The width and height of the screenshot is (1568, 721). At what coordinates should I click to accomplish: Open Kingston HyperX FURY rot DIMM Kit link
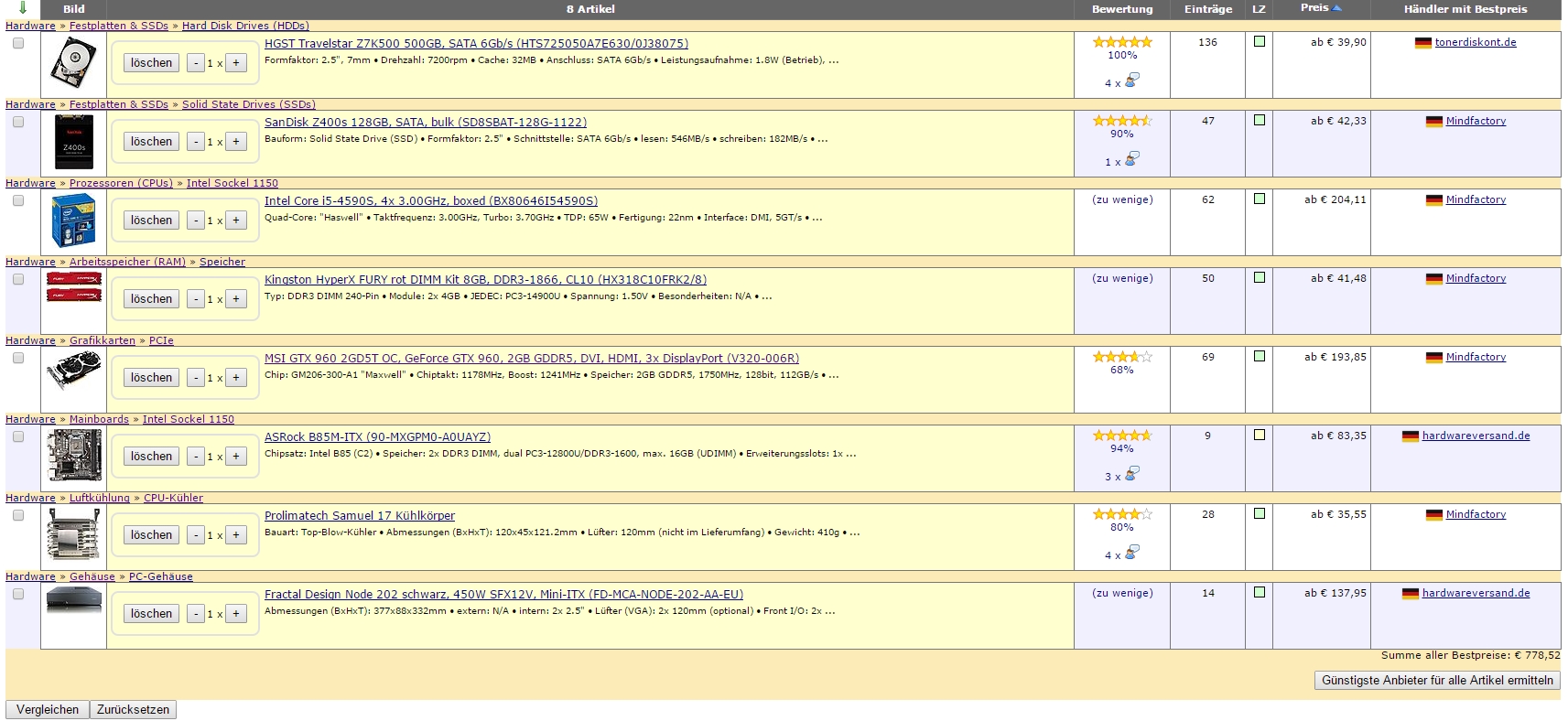(485, 280)
